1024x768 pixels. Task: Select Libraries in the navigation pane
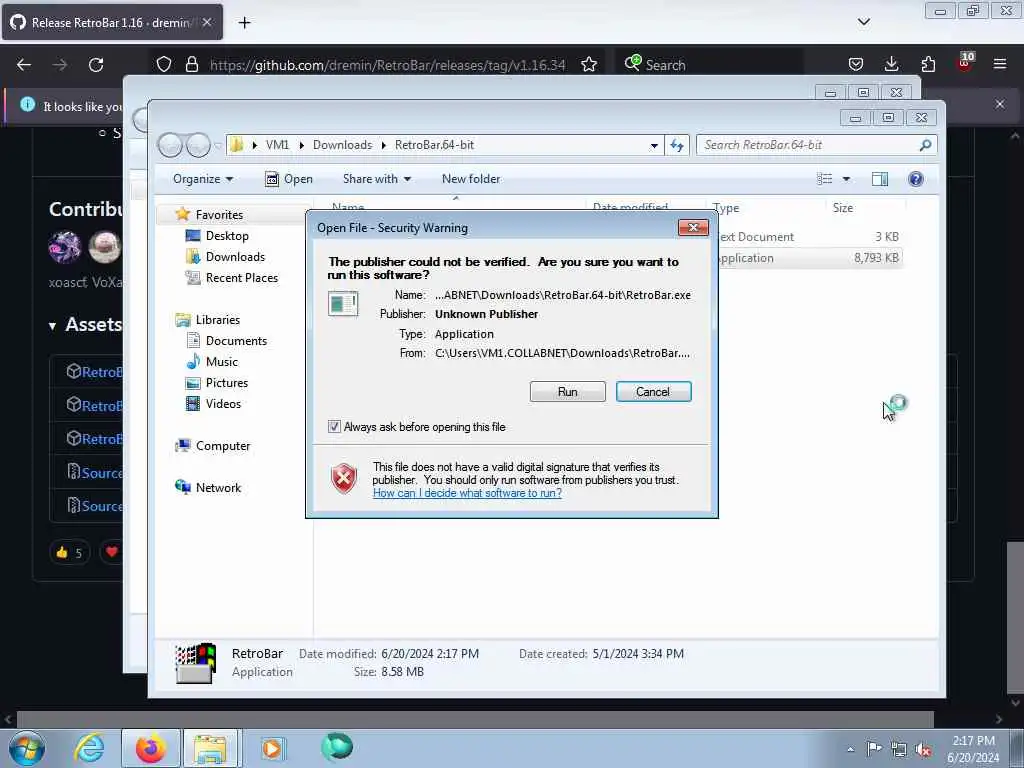point(217,319)
